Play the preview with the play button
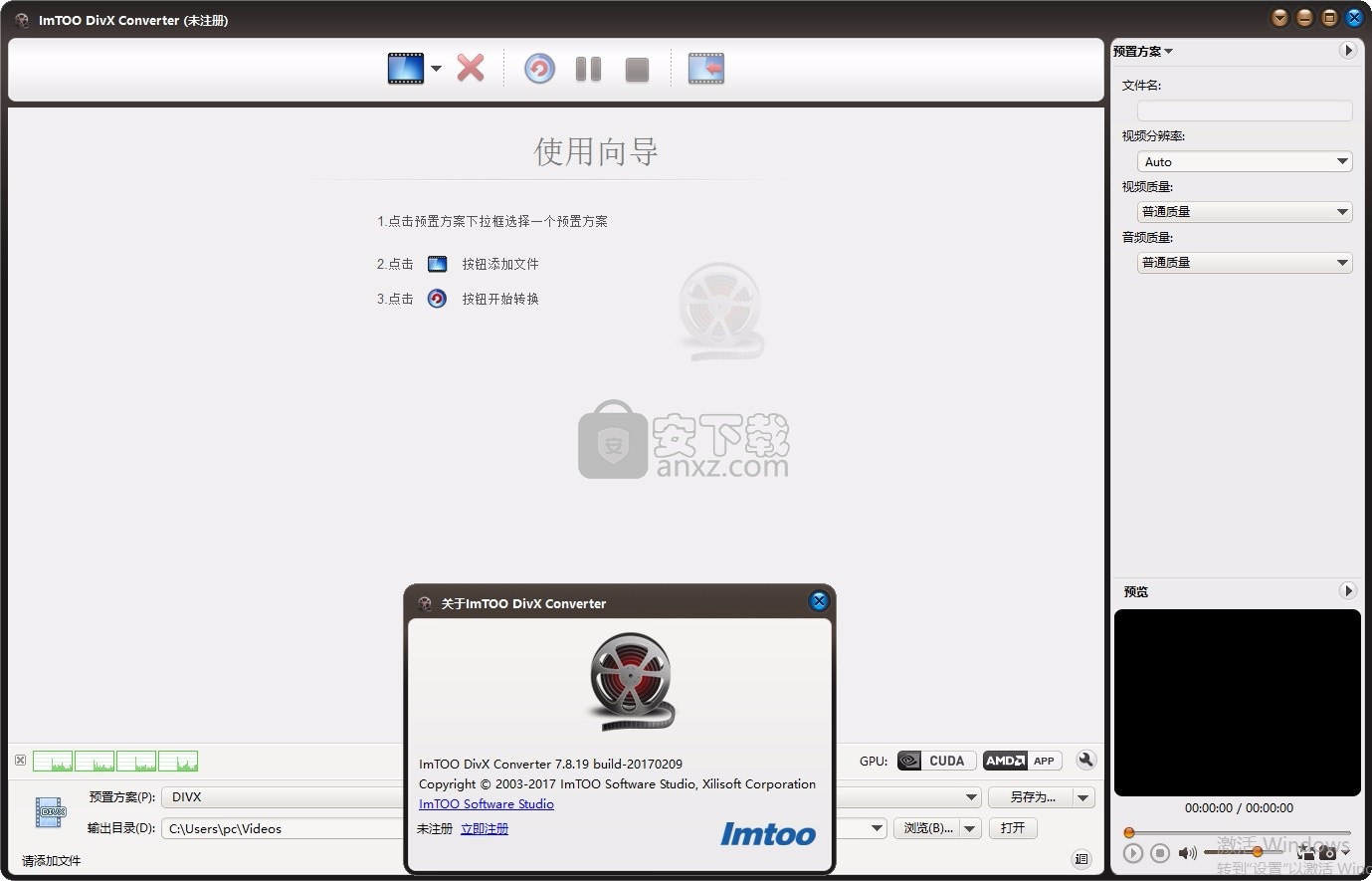Image resolution: width=1372 pixels, height=881 pixels. (1132, 853)
